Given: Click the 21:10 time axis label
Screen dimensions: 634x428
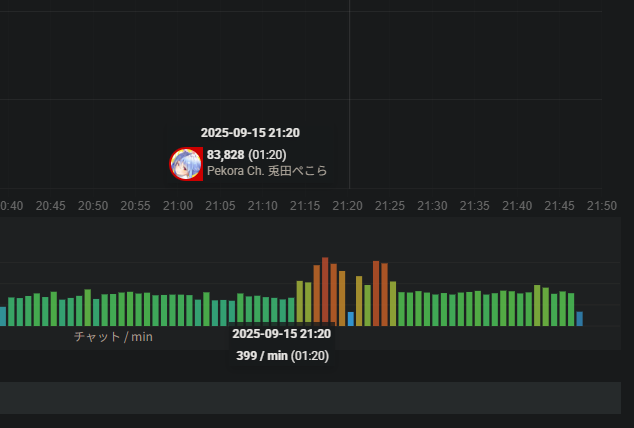Looking at the screenshot, I should click(x=263, y=206).
